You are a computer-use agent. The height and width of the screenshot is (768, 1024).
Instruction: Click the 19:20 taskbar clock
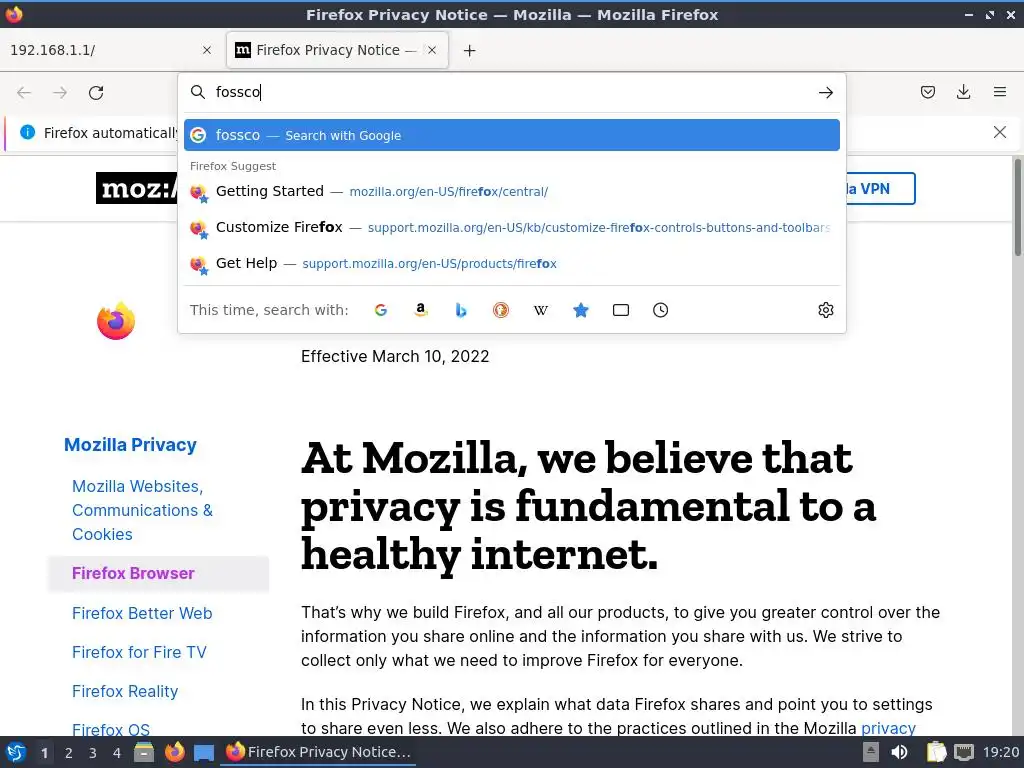tap(1000, 752)
